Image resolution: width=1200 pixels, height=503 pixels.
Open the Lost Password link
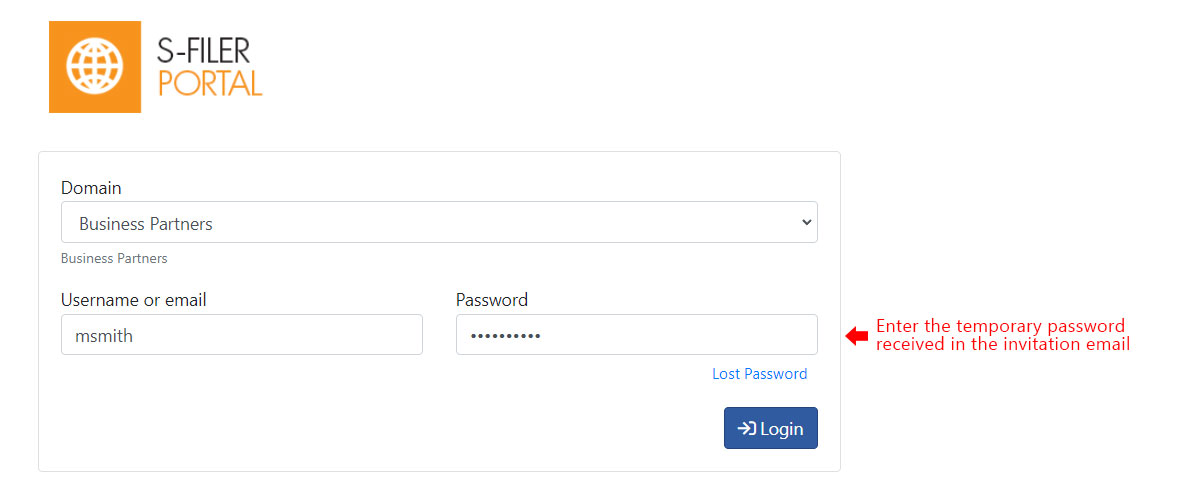tap(760, 374)
